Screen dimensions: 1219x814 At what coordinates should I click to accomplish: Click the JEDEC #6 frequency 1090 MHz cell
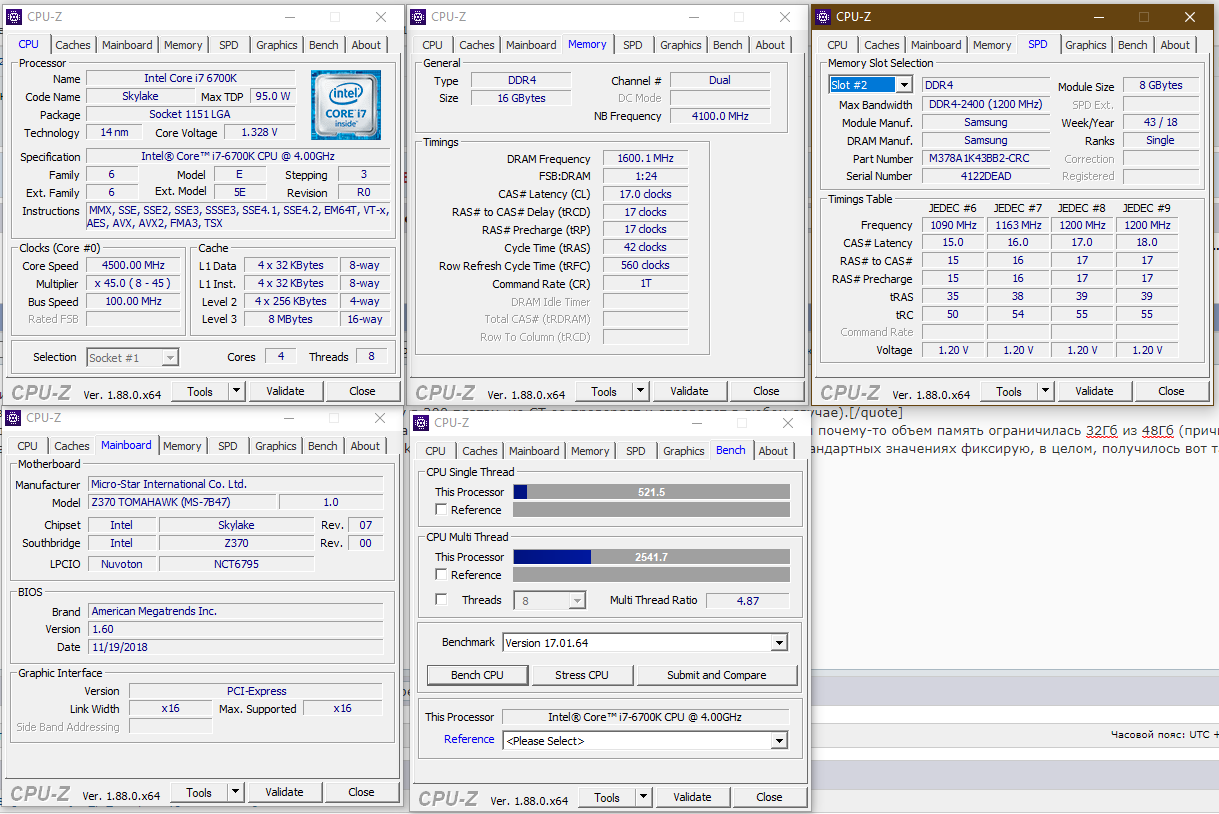(953, 225)
